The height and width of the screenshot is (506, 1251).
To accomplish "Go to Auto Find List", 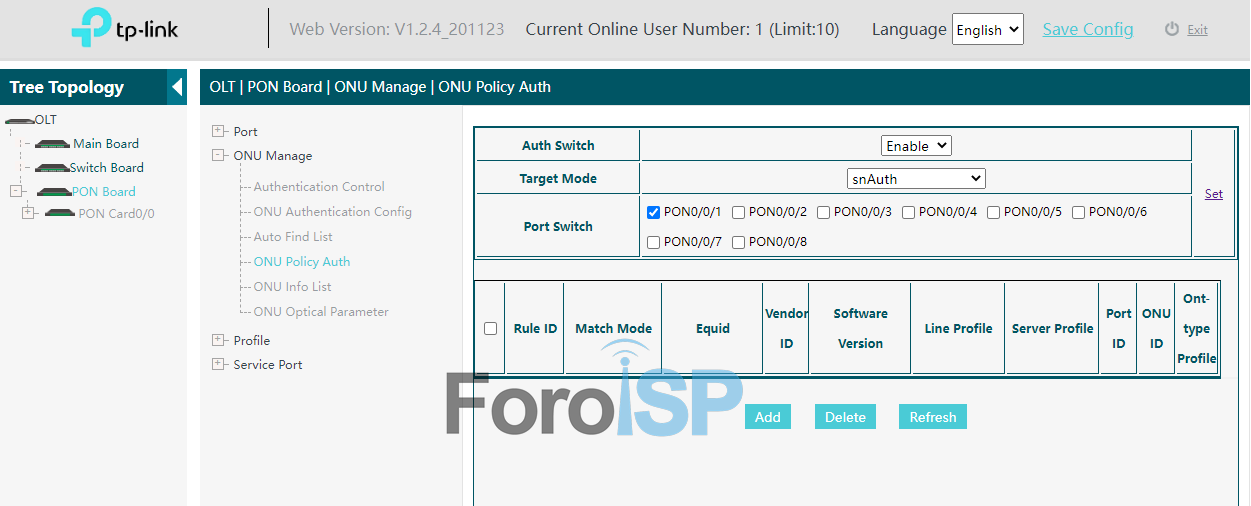I will click(292, 237).
